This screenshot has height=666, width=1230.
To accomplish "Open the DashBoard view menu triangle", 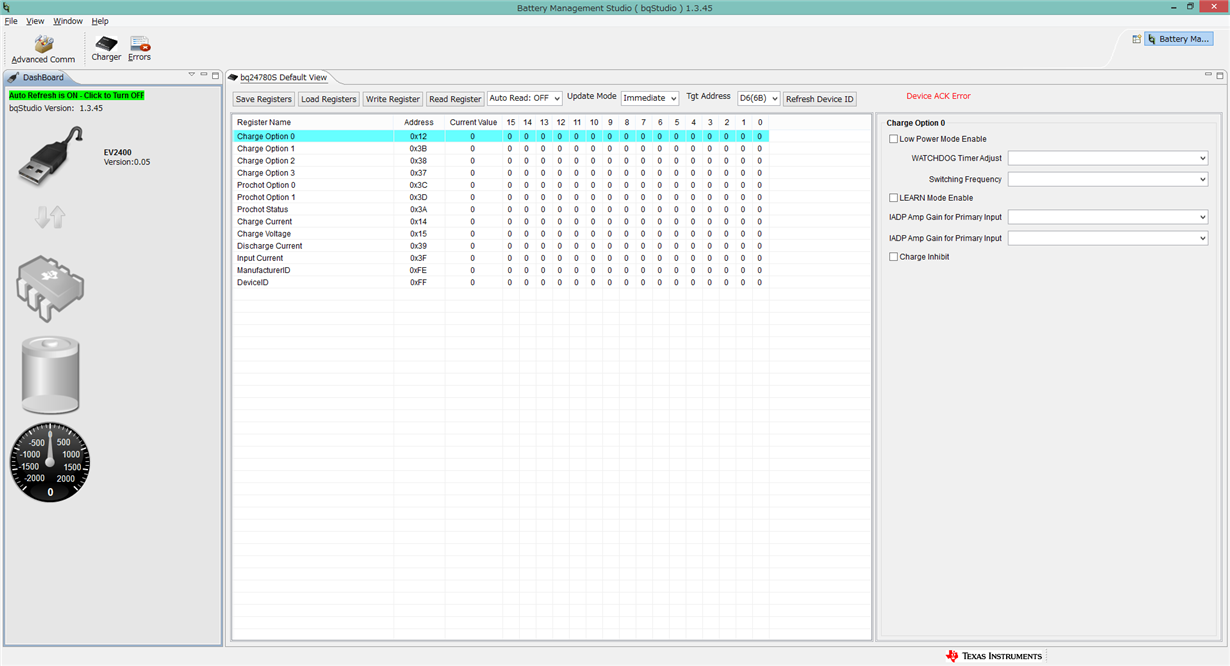I will point(192,75).
